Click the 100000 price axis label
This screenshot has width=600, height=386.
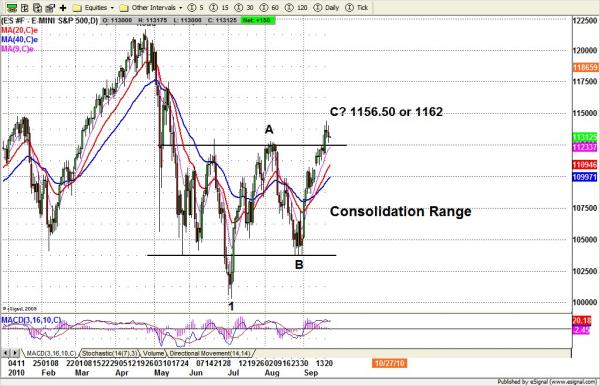(585, 302)
